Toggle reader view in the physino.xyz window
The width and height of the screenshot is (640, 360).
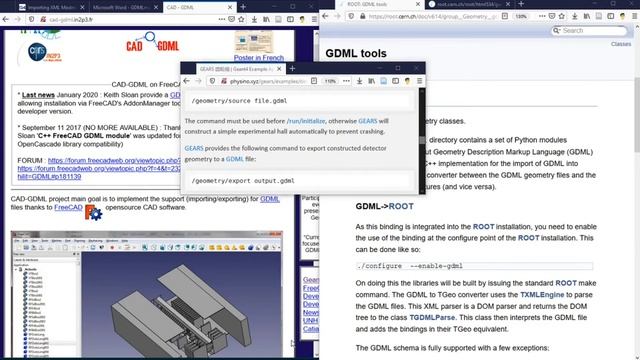[314, 81]
